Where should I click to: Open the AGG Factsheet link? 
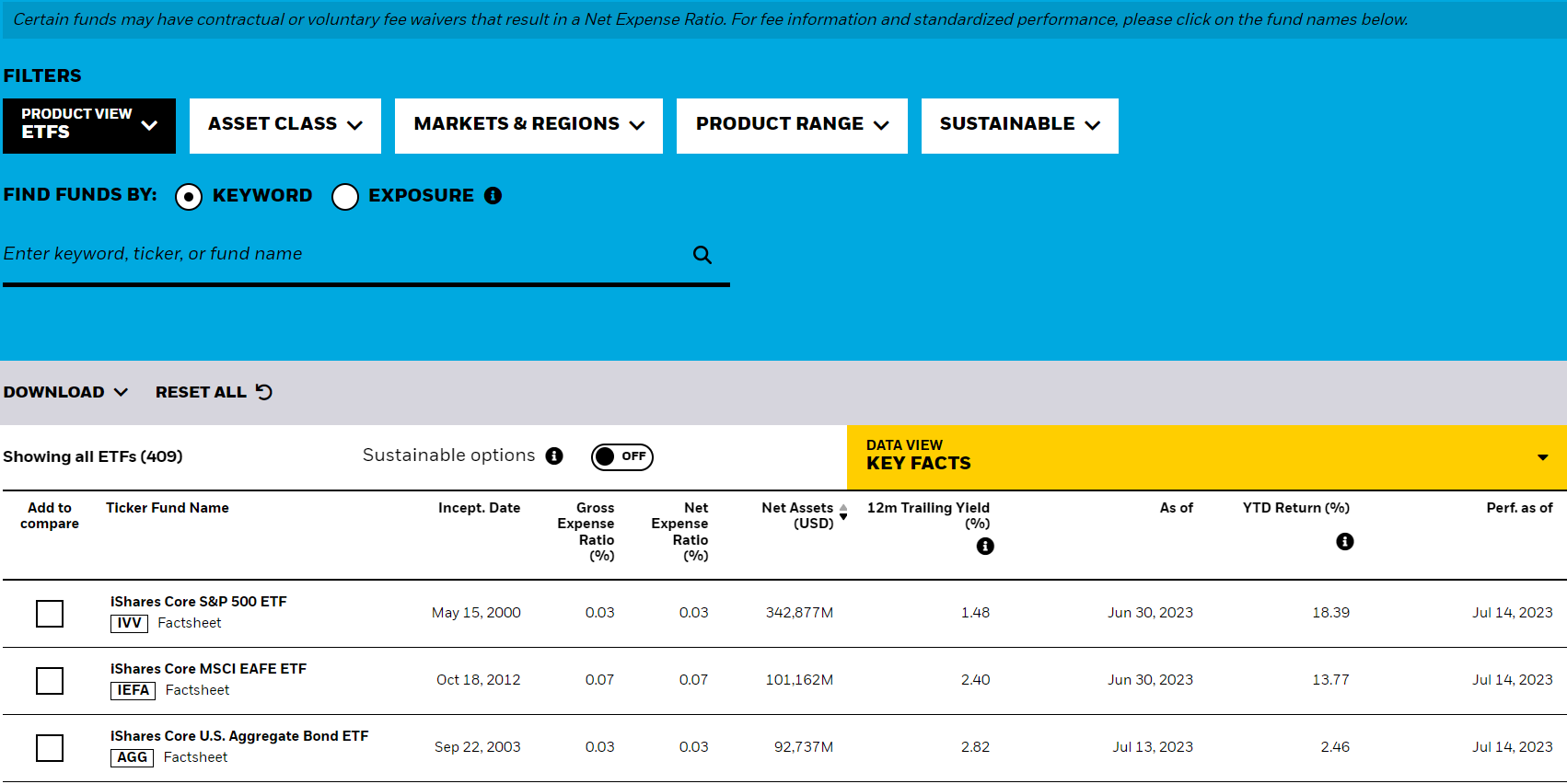pos(196,757)
